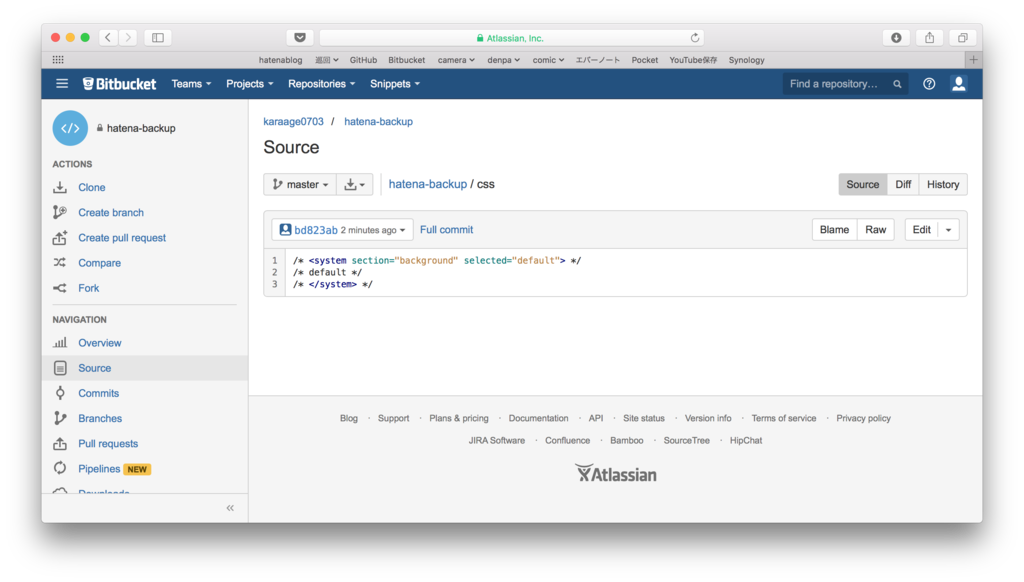The image size is (1024, 582).
Task: Open the hatenablog bookmark
Action: coord(280,60)
